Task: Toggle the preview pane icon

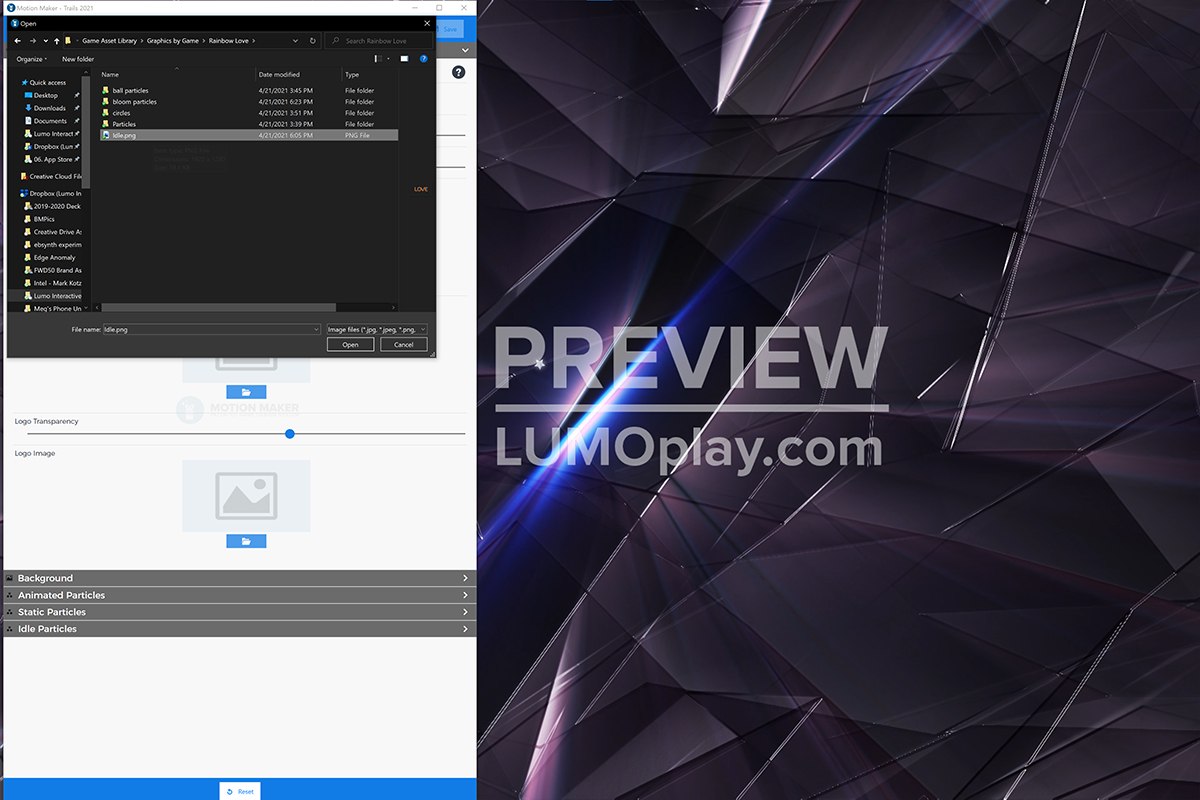Action: 405,59
